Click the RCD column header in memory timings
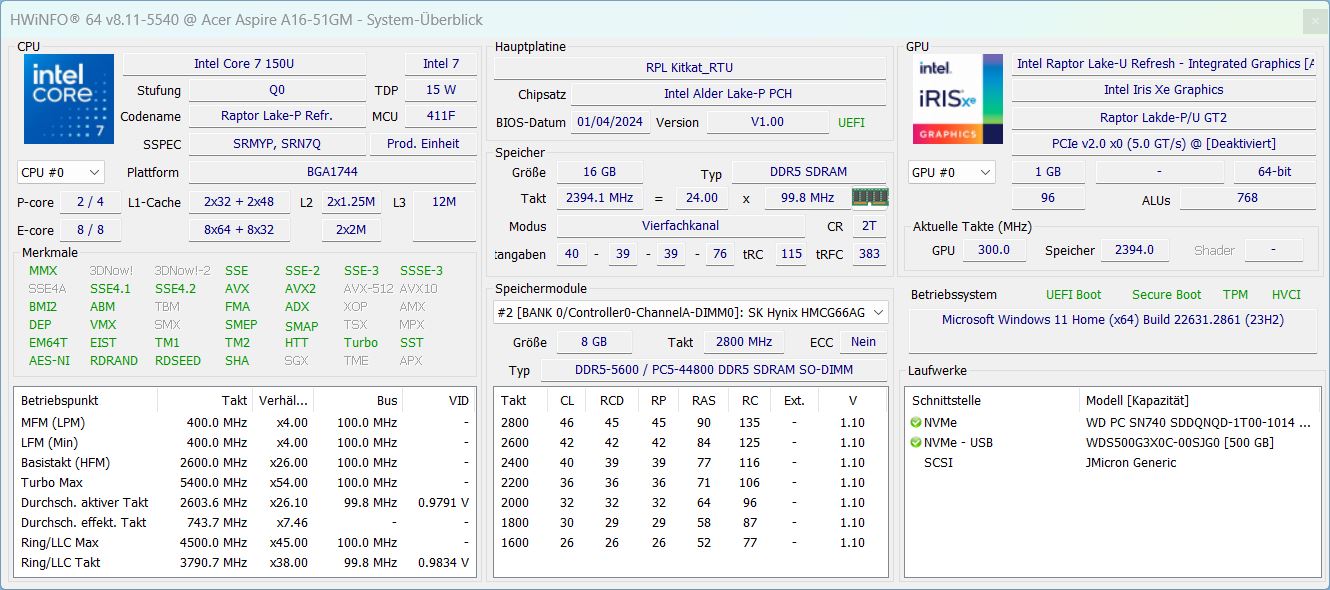This screenshot has width=1330, height=590. tap(611, 400)
